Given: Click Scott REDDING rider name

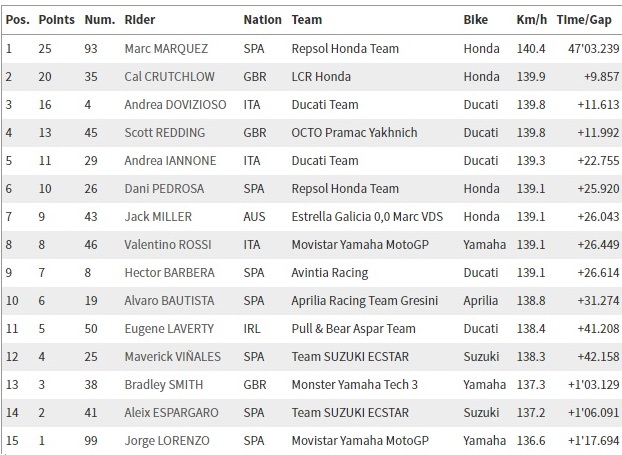Looking at the screenshot, I should pyautogui.click(x=165, y=132).
